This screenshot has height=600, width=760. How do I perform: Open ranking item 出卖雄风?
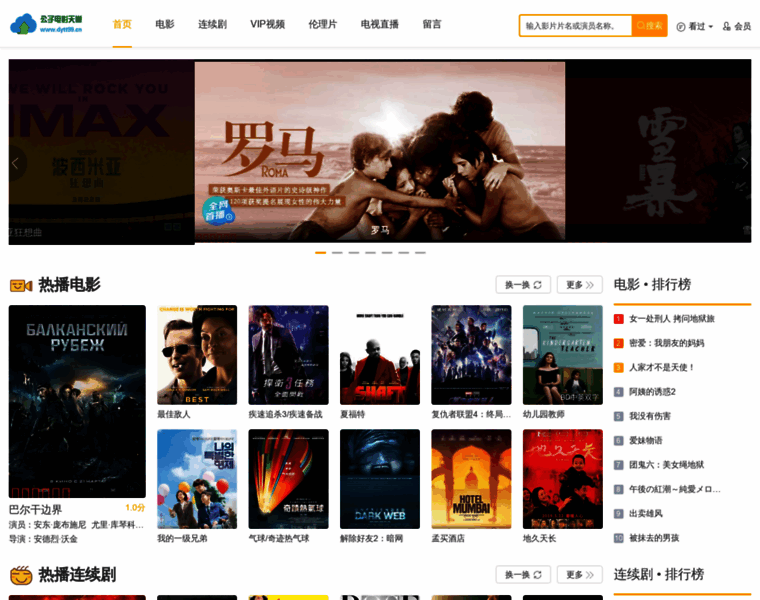[x=646, y=513]
